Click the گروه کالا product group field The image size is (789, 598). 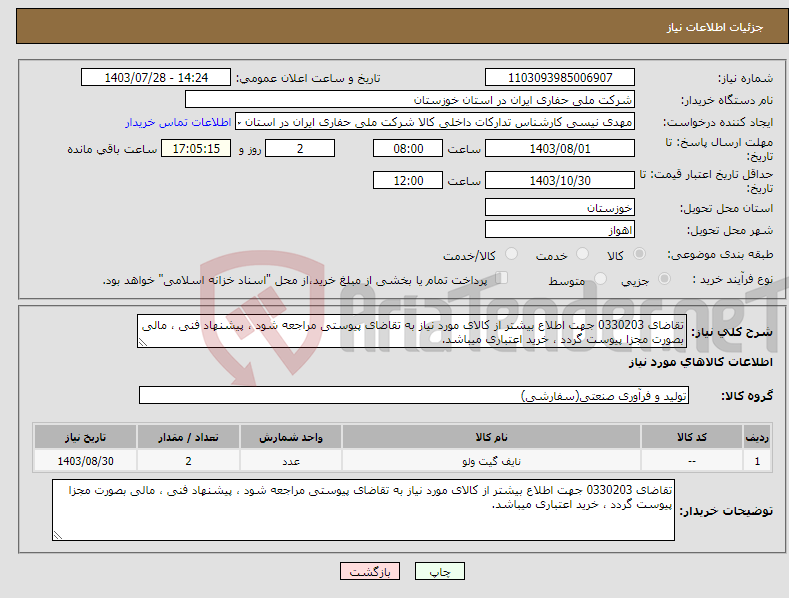[x=414, y=396]
